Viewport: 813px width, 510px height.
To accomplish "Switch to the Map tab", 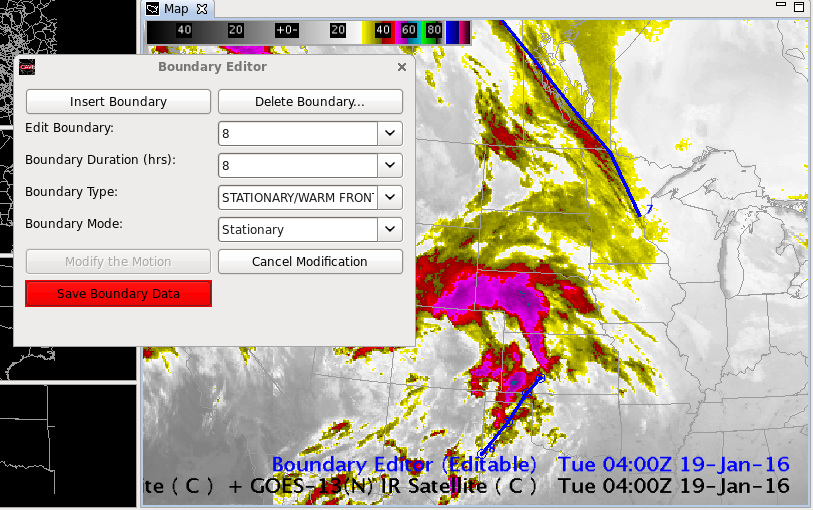I will click(176, 9).
